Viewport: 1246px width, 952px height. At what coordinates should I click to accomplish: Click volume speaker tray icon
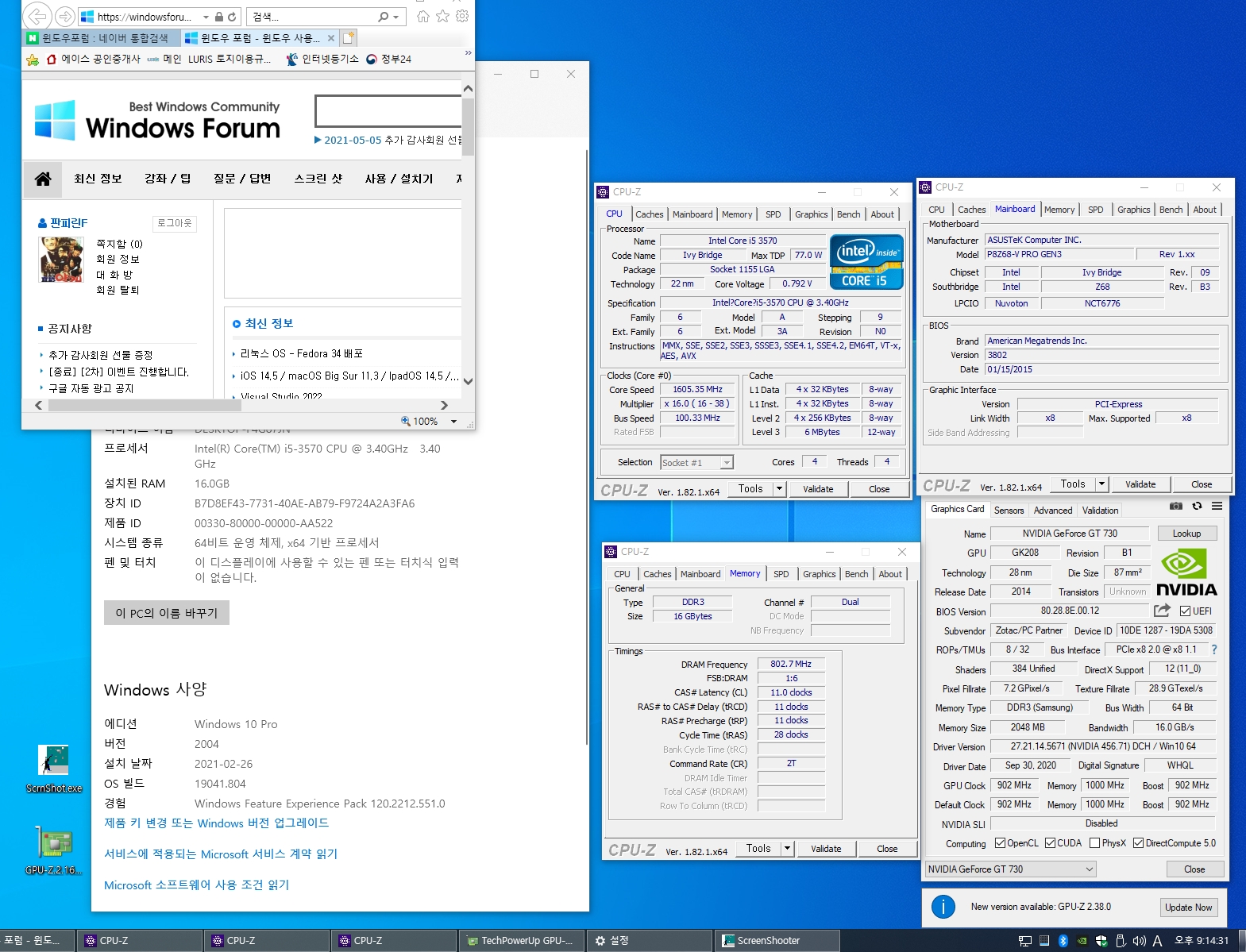(1139, 941)
